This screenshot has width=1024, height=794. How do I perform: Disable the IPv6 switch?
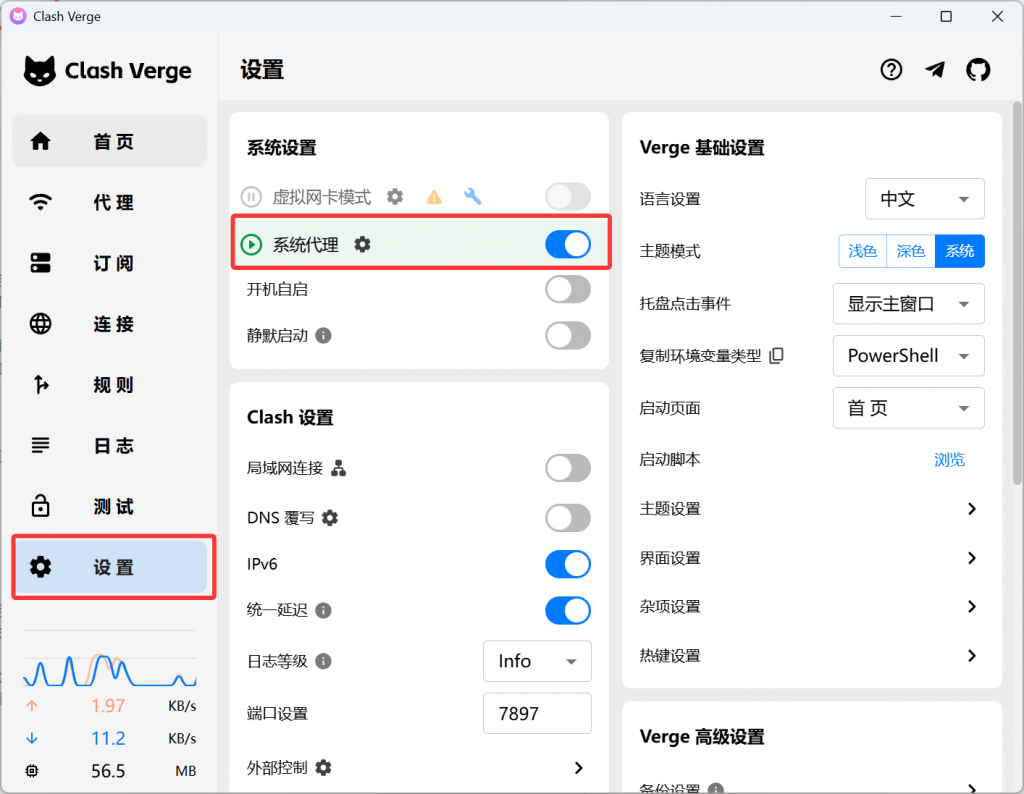[568, 564]
